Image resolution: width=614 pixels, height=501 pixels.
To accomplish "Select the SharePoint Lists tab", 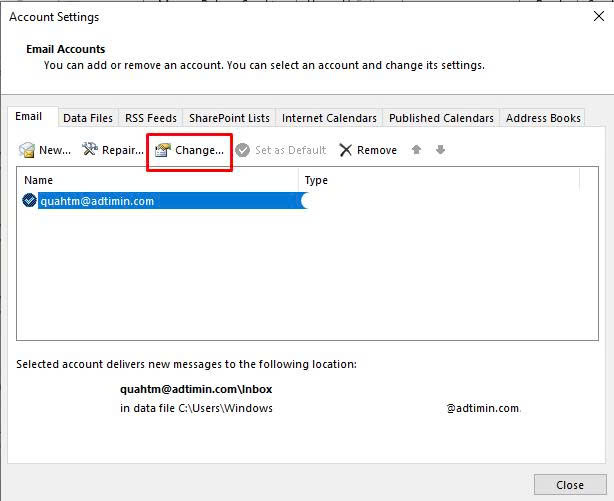I will pos(229,118).
